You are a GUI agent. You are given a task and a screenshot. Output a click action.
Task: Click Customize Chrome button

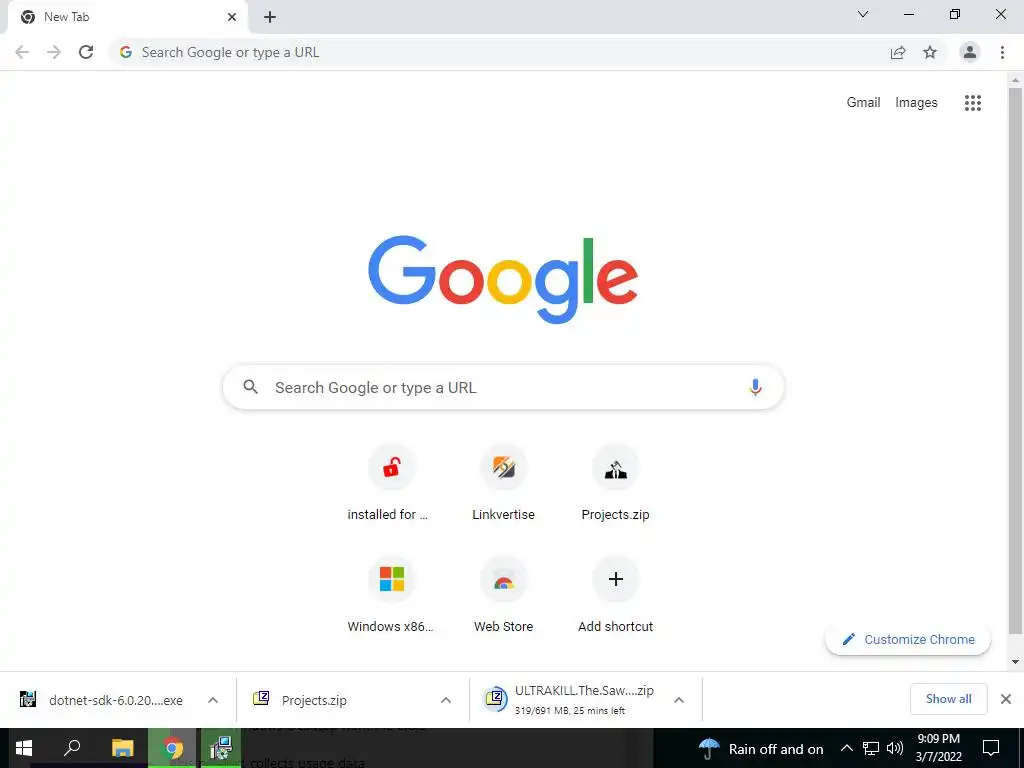(908, 639)
